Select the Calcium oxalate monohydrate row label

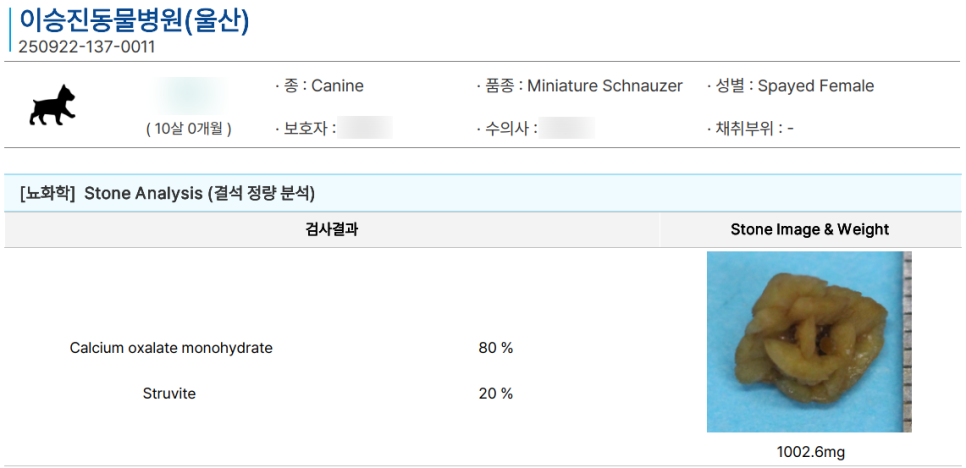pyautogui.click(x=171, y=348)
